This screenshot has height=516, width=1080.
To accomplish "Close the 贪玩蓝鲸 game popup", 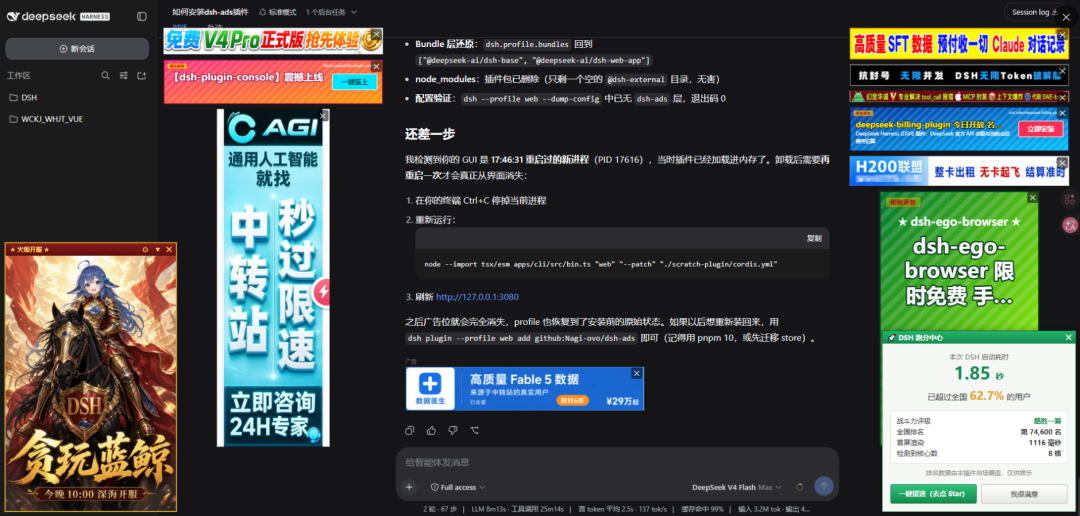I will (x=169, y=249).
